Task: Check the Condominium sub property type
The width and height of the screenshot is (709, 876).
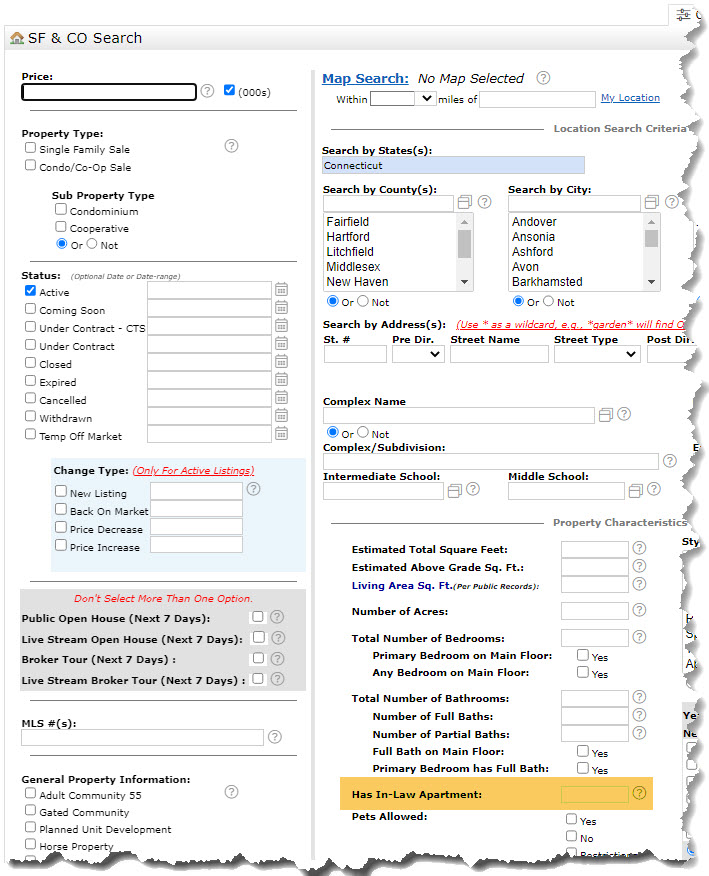Action: [x=61, y=210]
